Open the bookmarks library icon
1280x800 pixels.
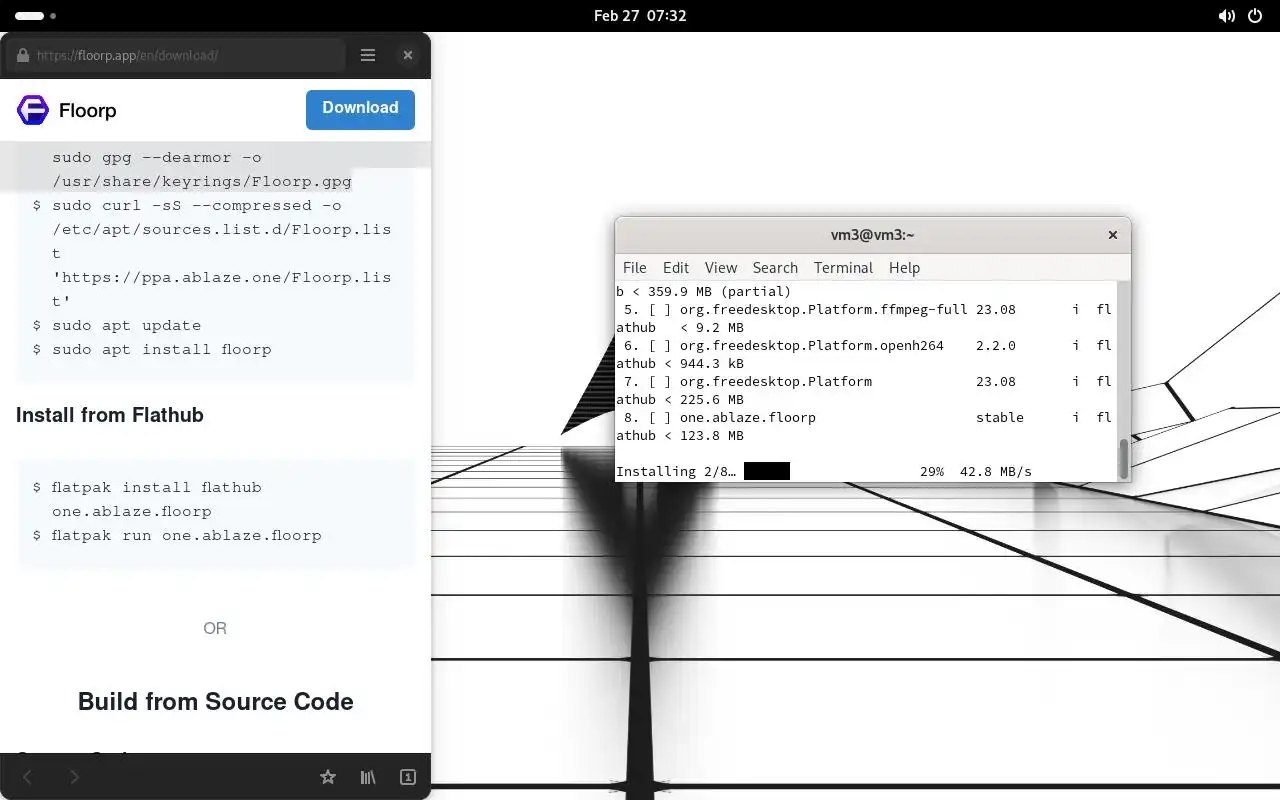coord(368,777)
